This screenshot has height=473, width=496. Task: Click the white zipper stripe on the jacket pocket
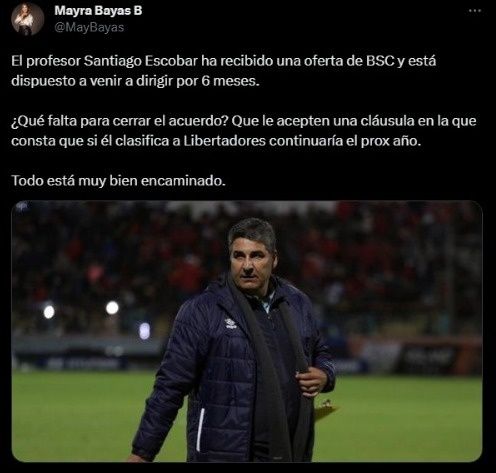200,429
